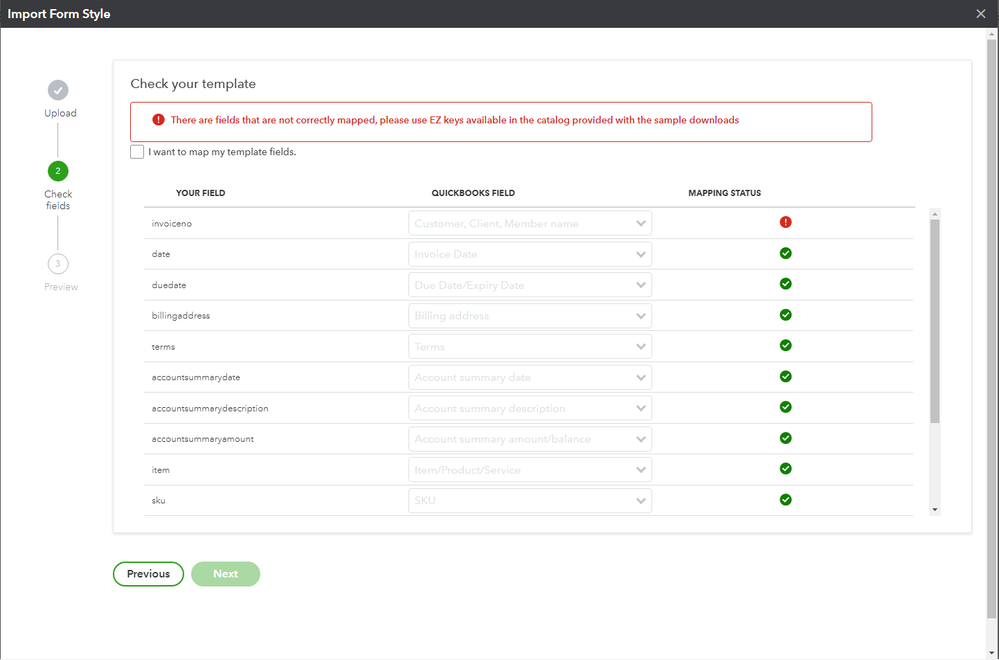999x660 pixels.
Task: Go to step 2 Check fields
Action: (x=58, y=171)
